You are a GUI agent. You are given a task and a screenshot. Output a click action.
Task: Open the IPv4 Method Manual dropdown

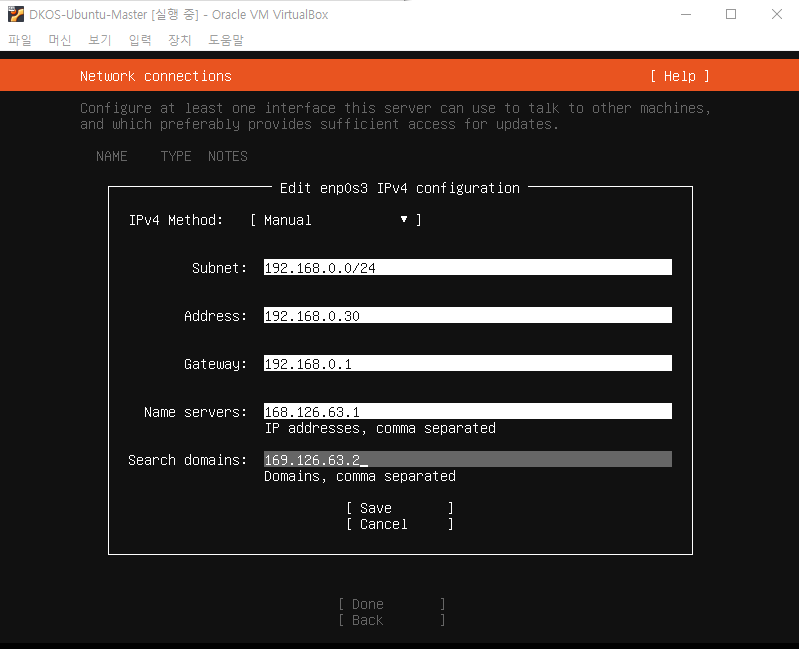click(335, 220)
